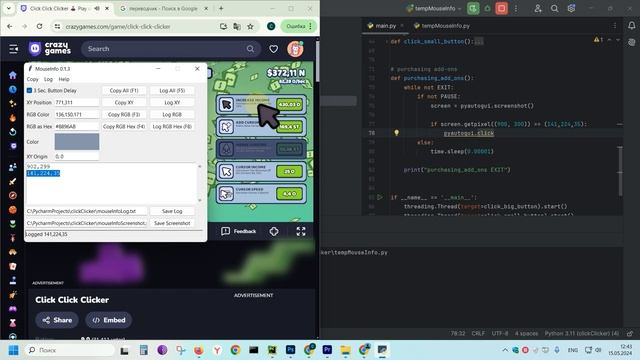Click Log All (F5) button
640x360 pixels.
[172, 90]
